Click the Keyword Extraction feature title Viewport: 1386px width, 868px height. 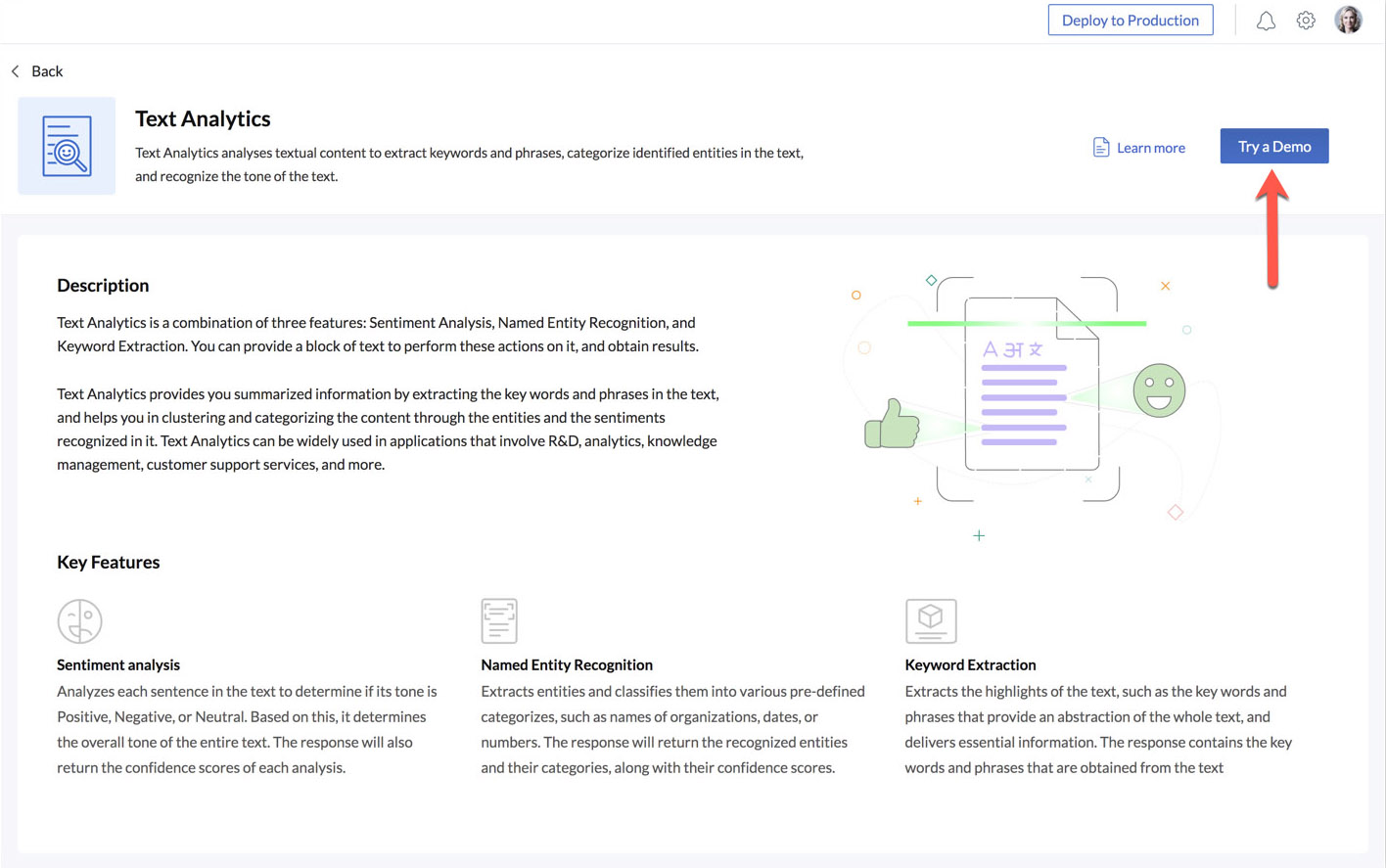(x=970, y=664)
